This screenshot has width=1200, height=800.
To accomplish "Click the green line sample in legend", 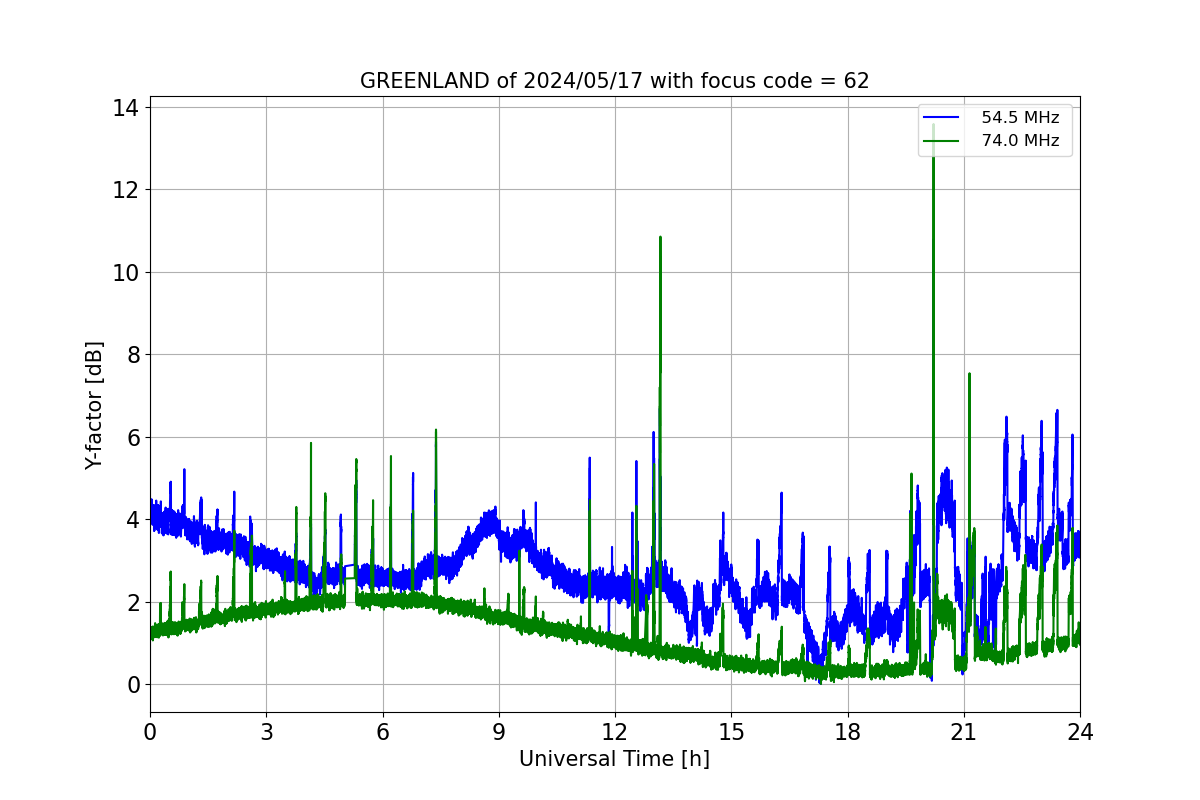I will pyautogui.click(x=941, y=141).
